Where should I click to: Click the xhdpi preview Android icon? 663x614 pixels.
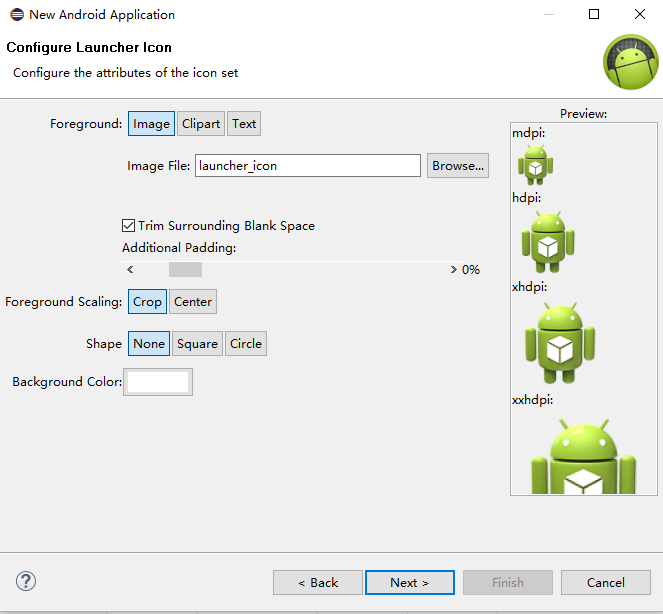pyautogui.click(x=560, y=343)
